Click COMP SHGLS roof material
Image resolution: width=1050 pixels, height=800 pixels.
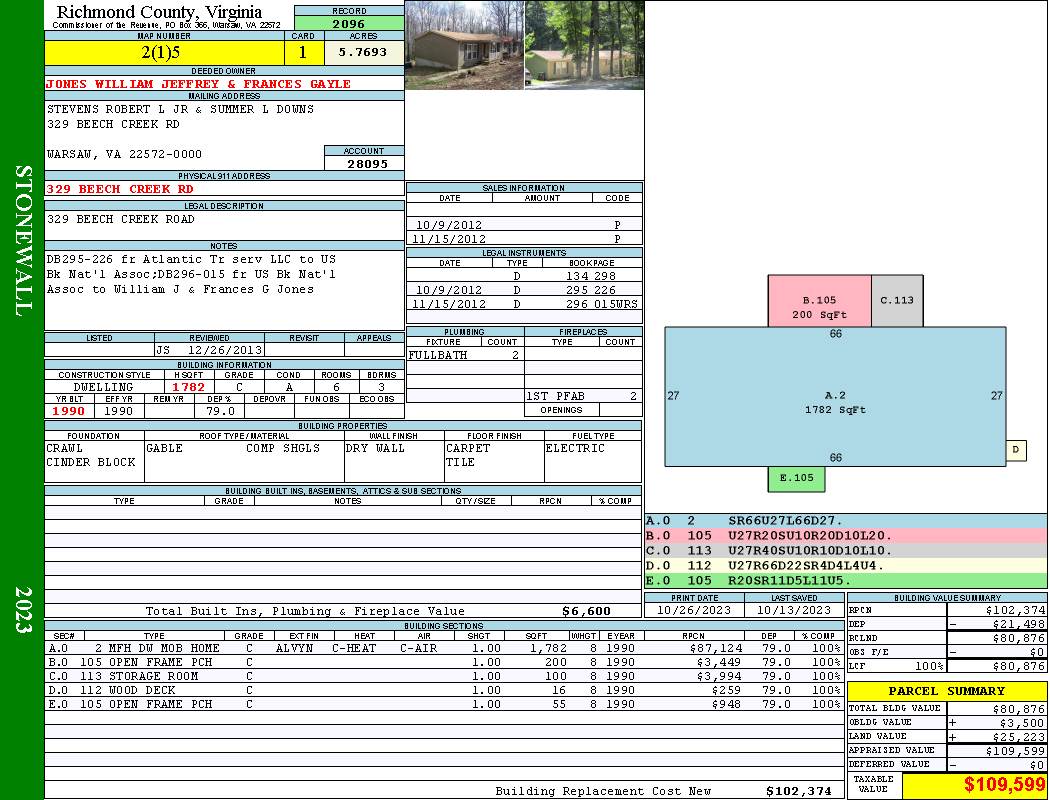click(x=283, y=448)
